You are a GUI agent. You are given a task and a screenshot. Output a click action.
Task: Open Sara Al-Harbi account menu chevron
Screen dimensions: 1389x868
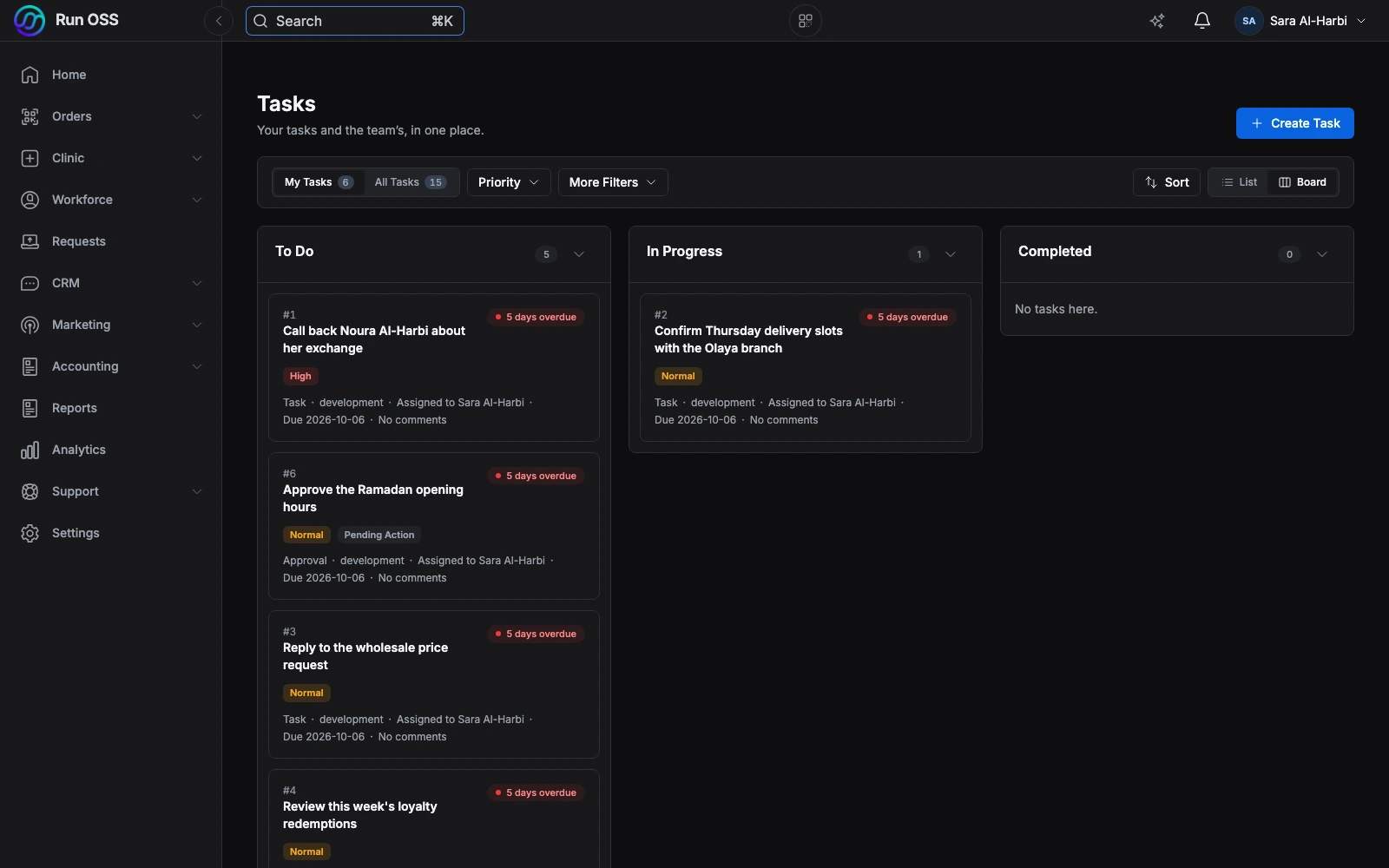click(x=1361, y=21)
